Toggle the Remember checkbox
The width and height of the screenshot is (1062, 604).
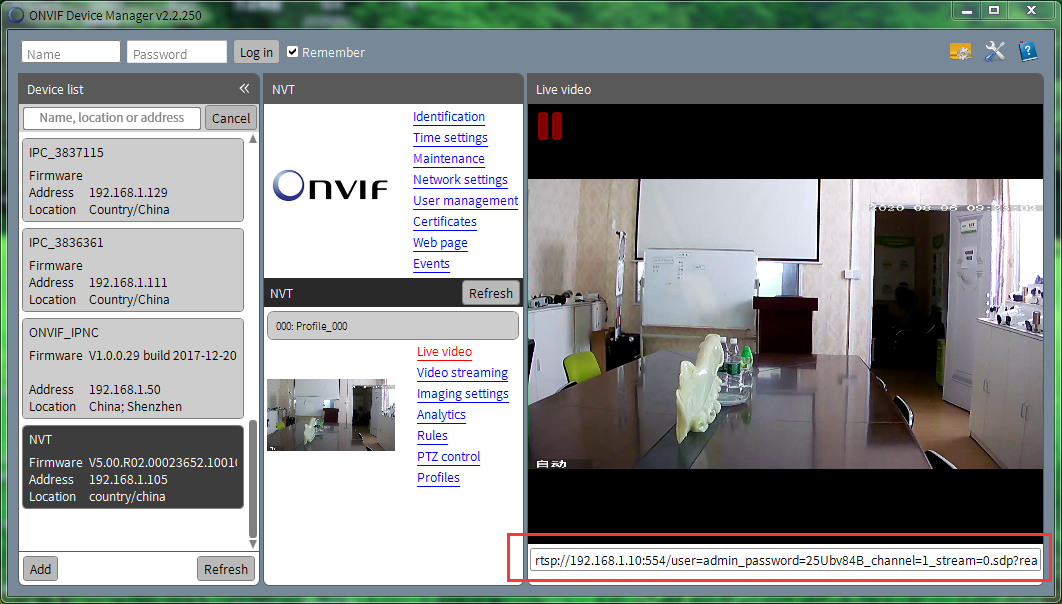[293, 52]
